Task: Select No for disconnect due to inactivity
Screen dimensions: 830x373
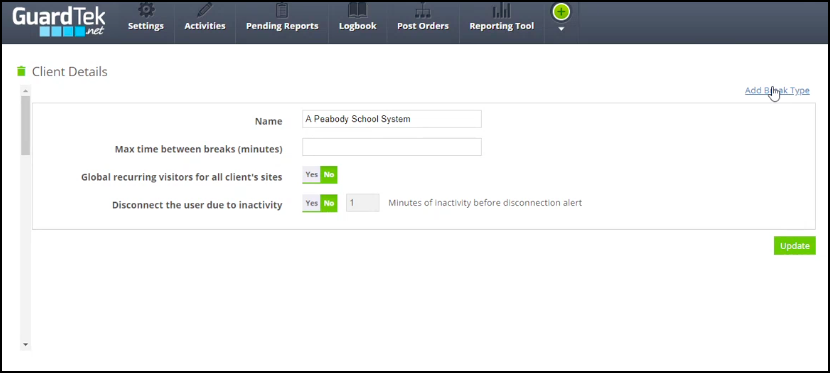Action: click(329, 203)
